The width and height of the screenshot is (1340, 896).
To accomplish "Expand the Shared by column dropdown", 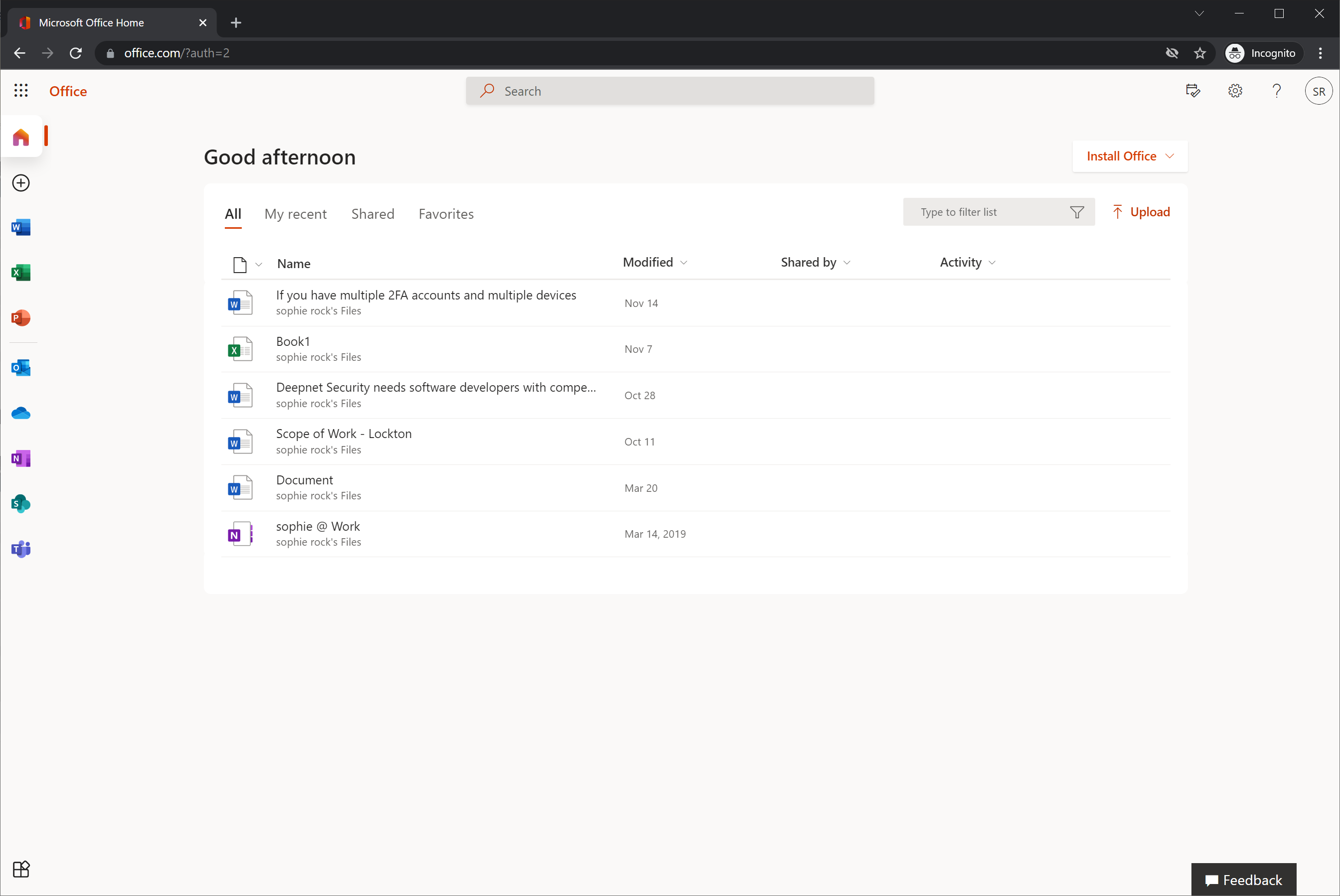I will 815,262.
